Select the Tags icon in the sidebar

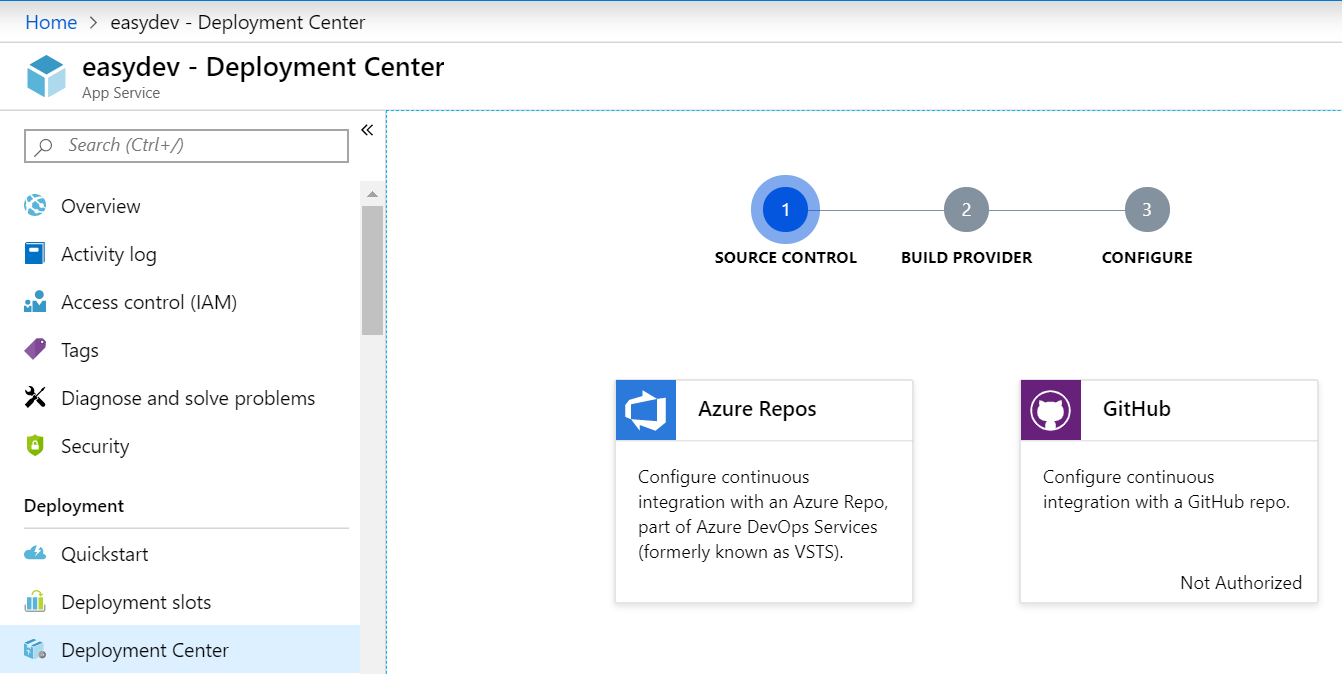click(35, 349)
